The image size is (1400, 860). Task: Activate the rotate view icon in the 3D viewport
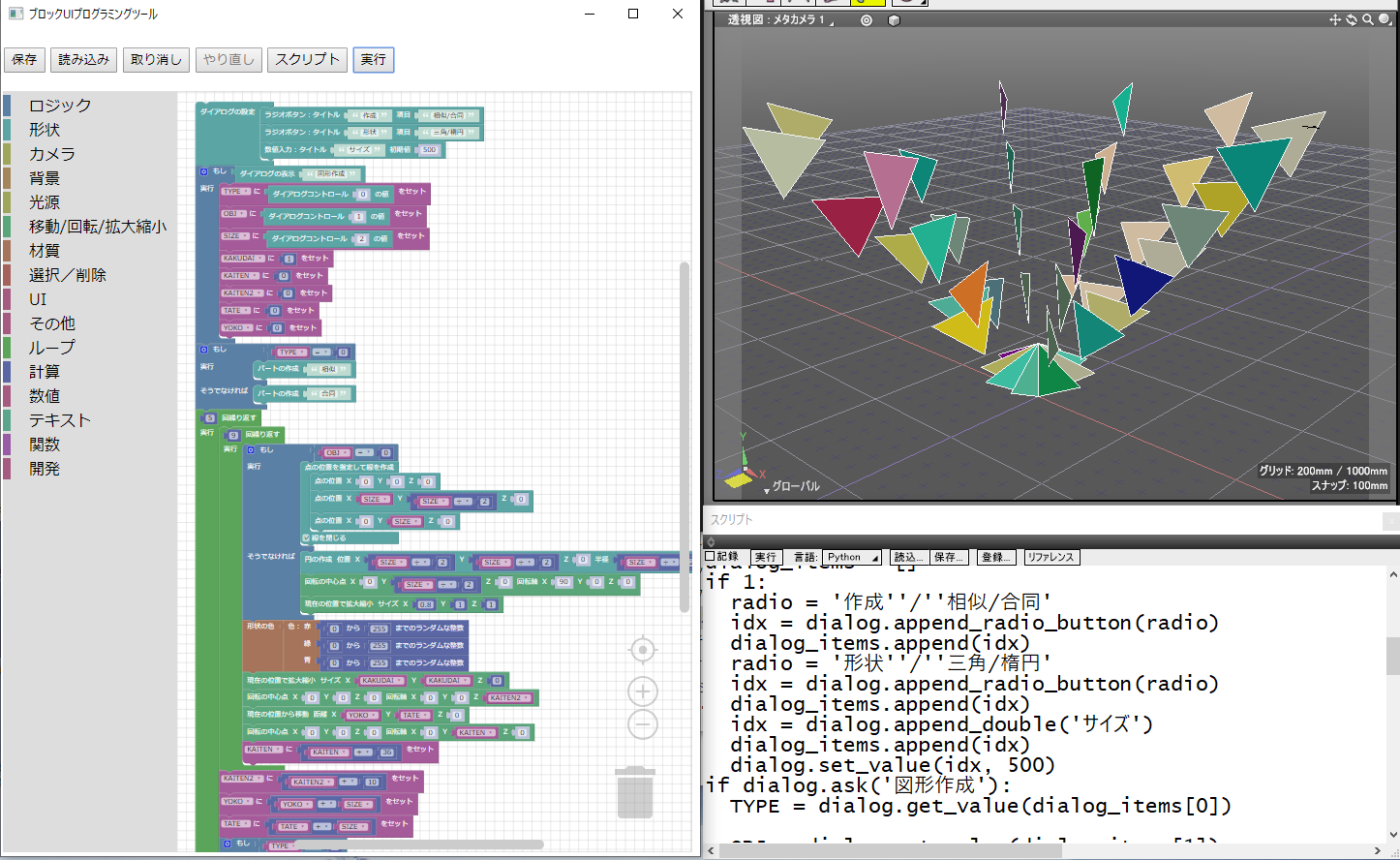pyautogui.click(x=1352, y=20)
